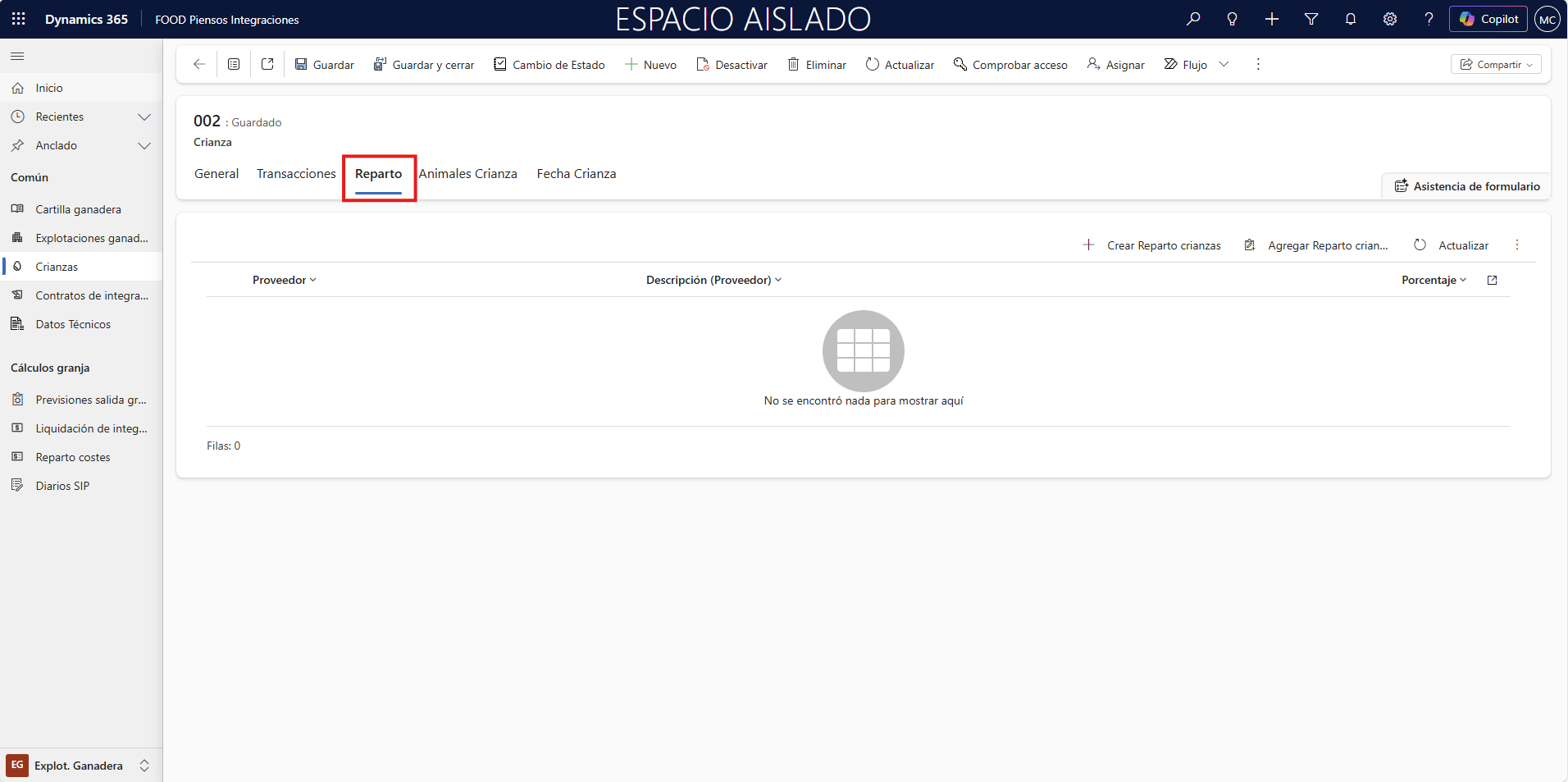The height and width of the screenshot is (782, 1568).
Task: Open record in new window icon
Action: [267, 64]
